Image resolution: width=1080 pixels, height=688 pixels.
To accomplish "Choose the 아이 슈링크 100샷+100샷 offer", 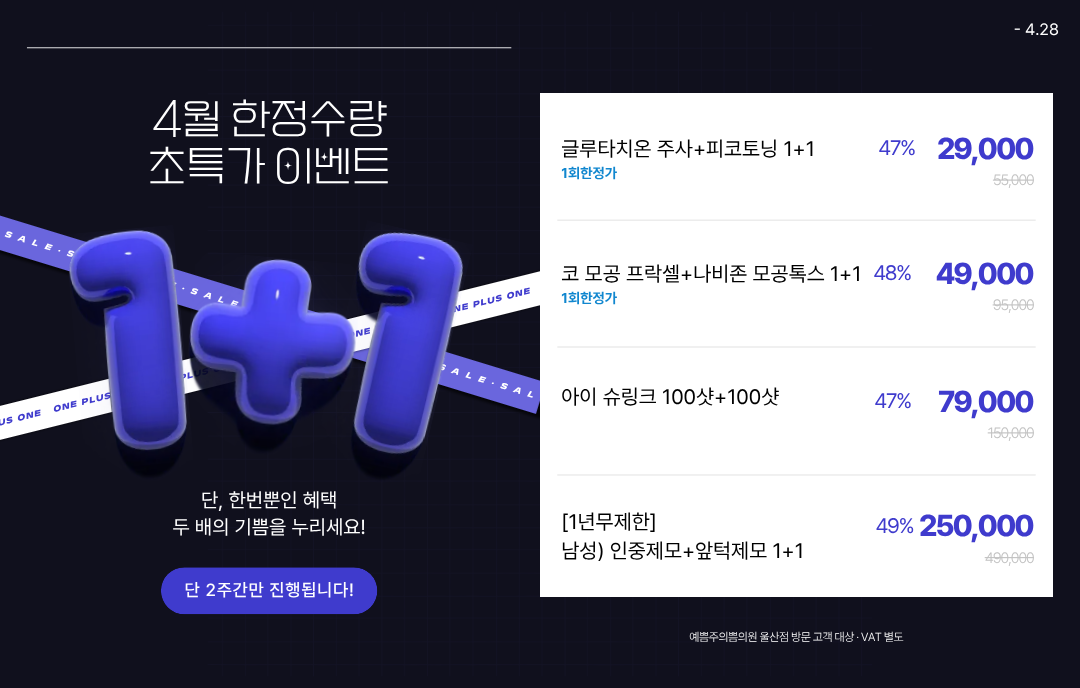I will point(670,397).
